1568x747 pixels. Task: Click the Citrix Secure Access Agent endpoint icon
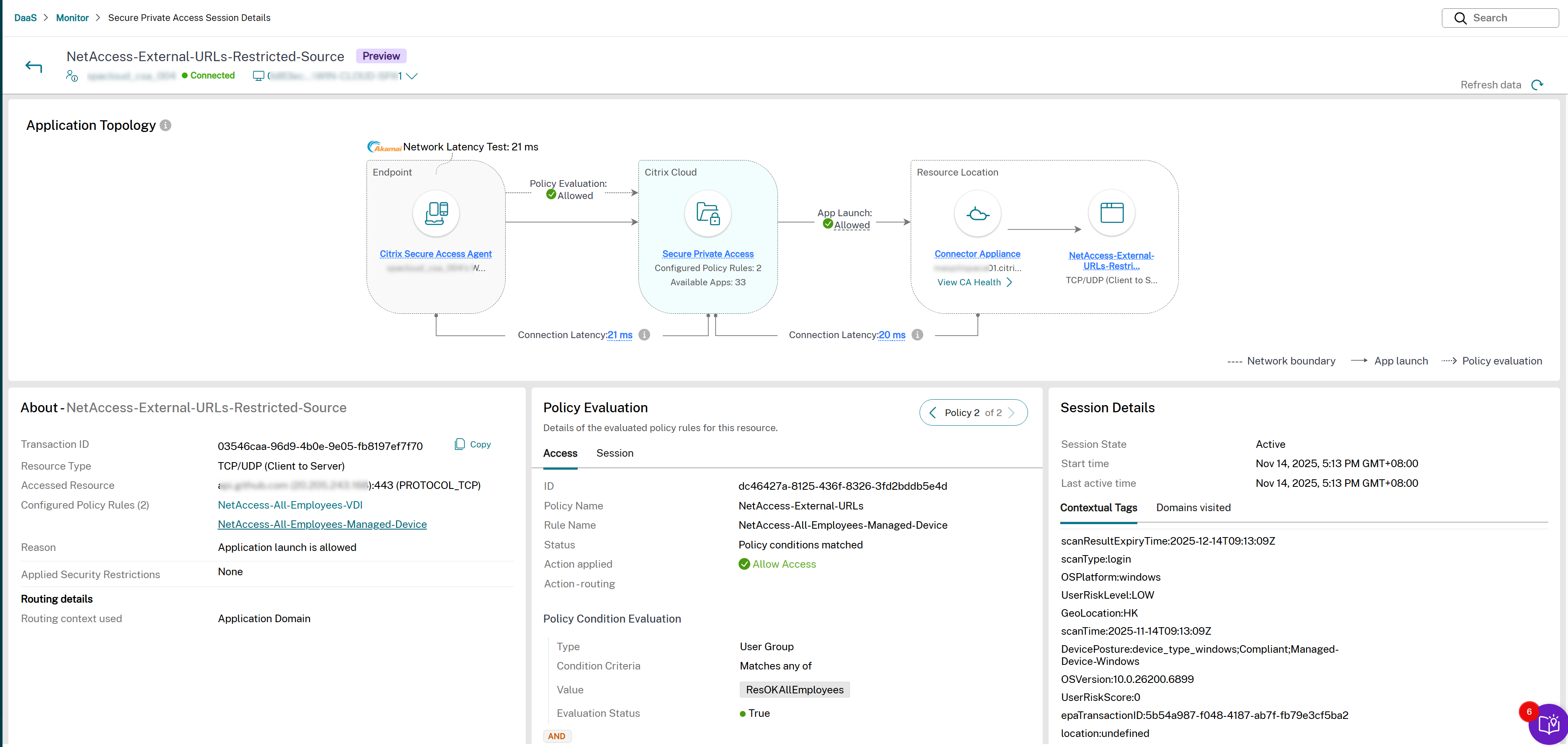pyautogui.click(x=436, y=214)
